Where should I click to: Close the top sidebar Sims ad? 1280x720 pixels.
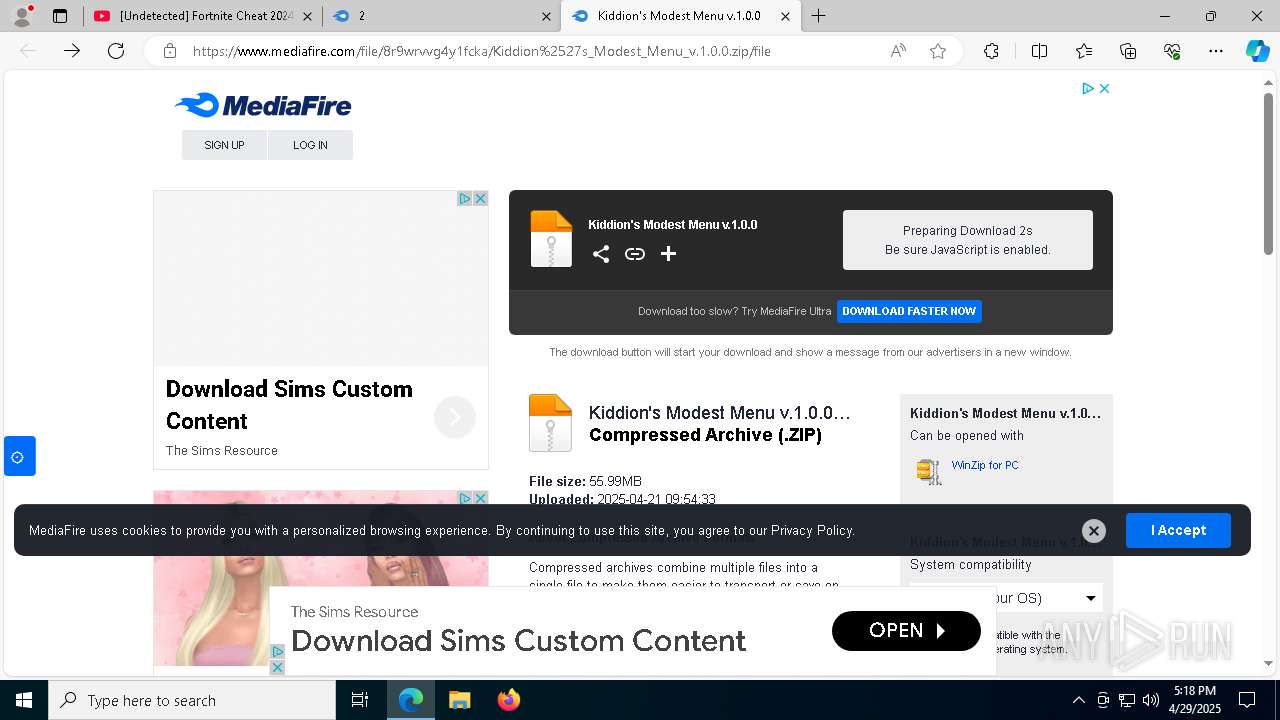pos(480,199)
